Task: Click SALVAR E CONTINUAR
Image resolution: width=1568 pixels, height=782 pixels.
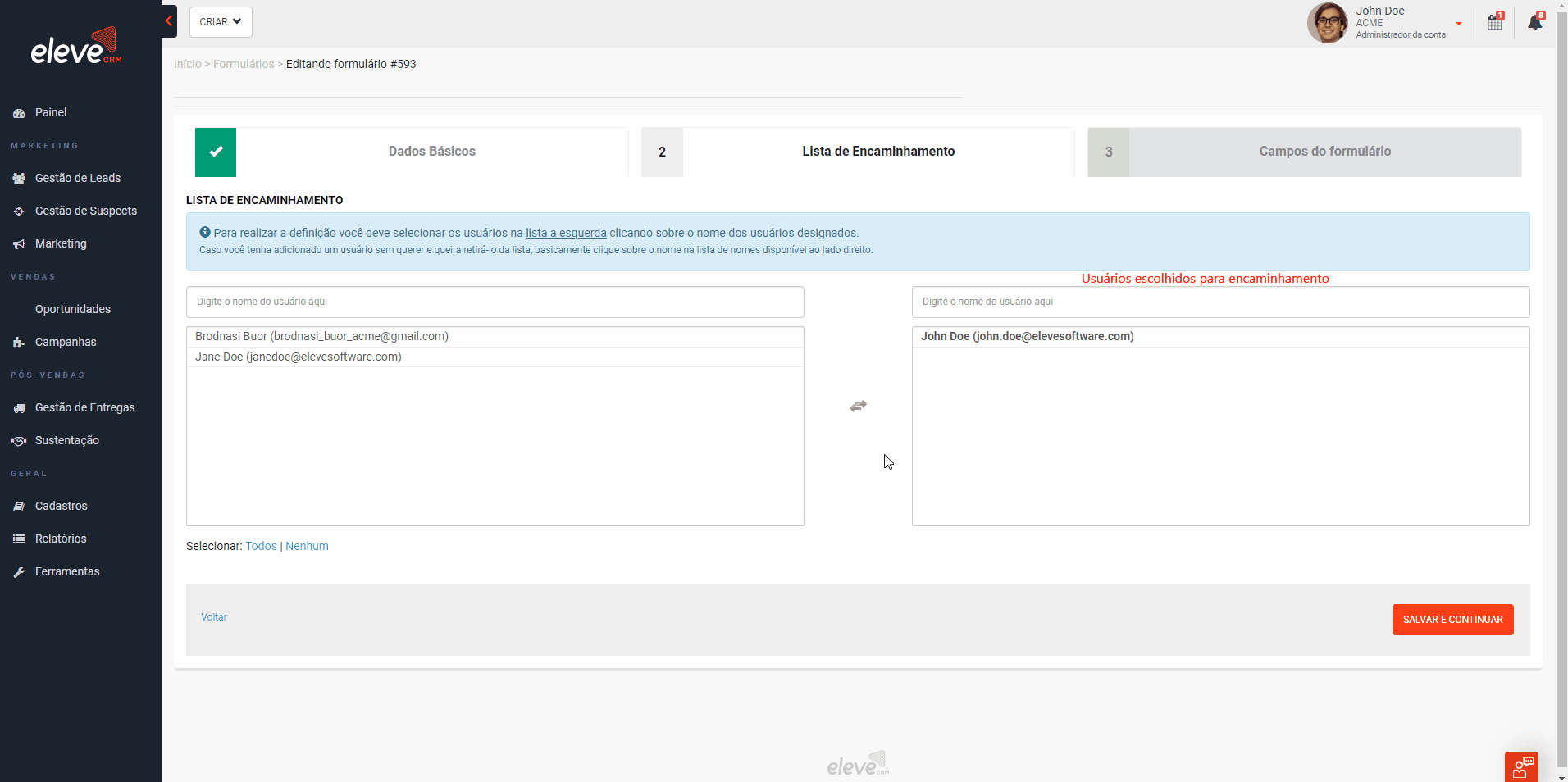Action: point(1452,620)
